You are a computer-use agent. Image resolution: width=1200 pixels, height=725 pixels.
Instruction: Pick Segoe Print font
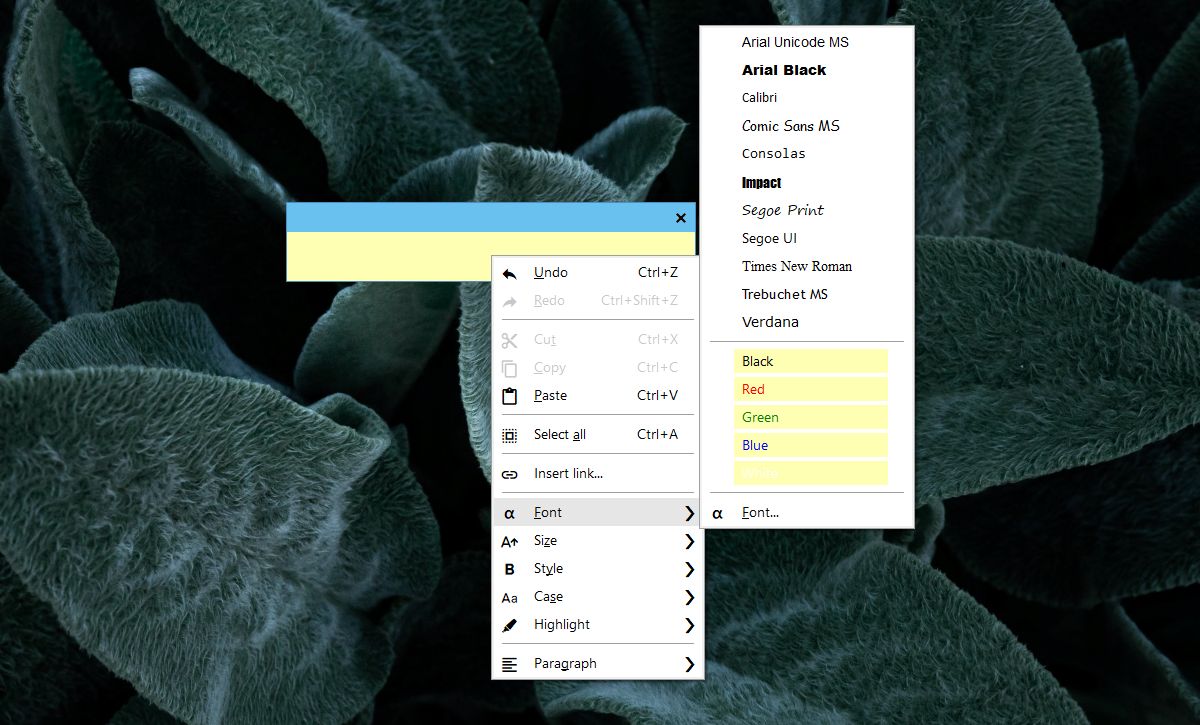click(783, 210)
